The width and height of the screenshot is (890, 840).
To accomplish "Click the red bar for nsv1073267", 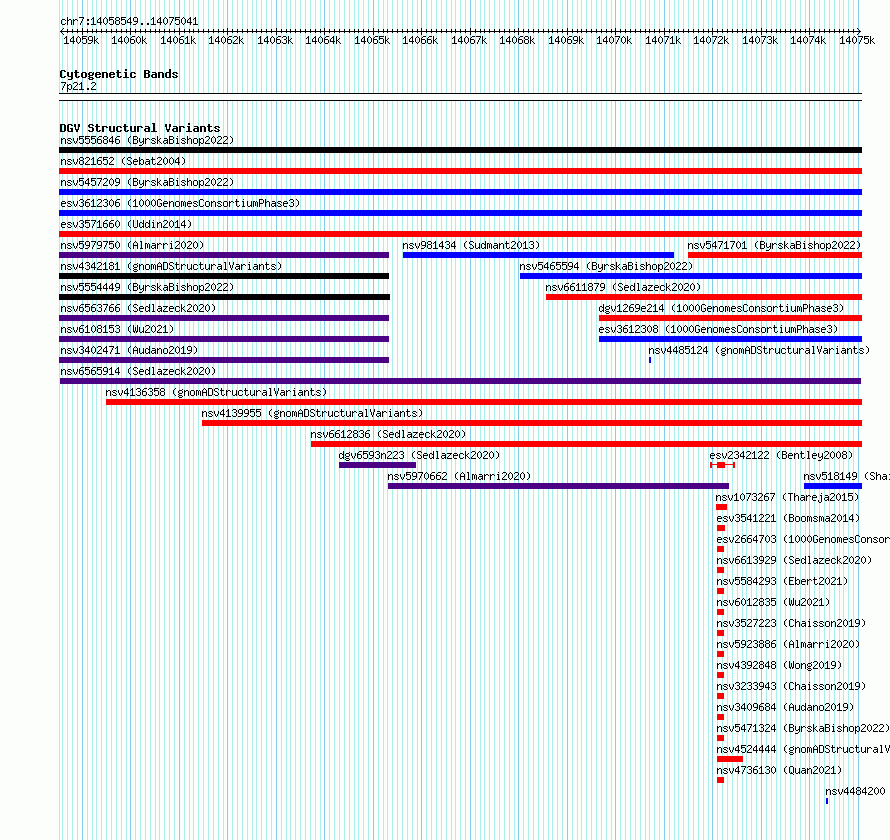I will [x=721, y=507].
